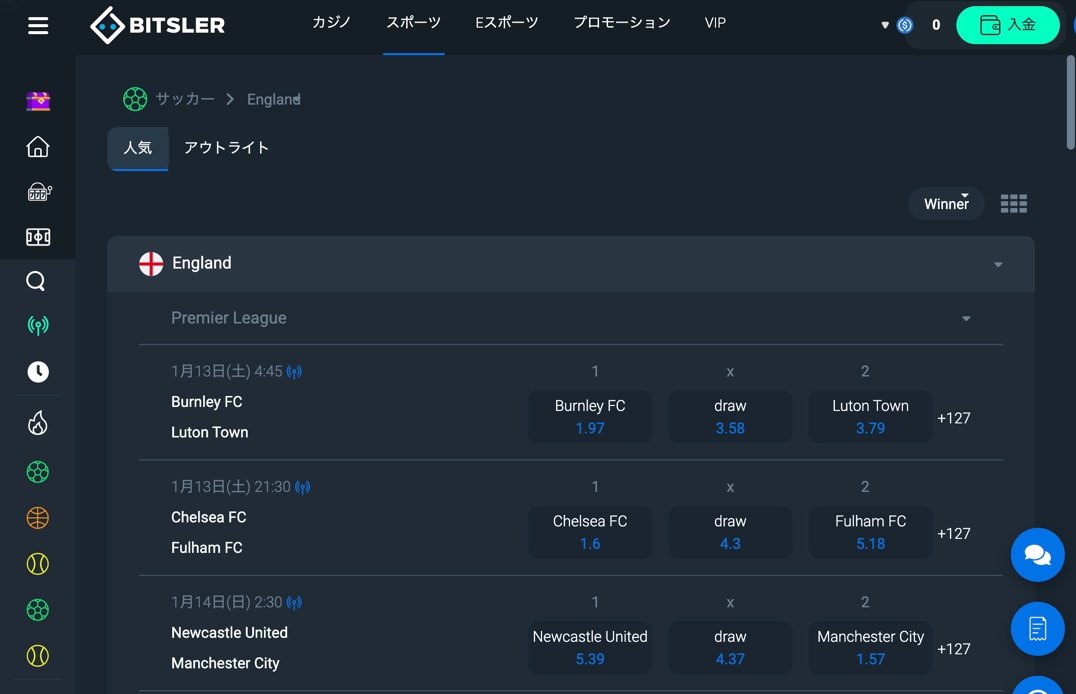Open the hamburger menu

(38, 25)
